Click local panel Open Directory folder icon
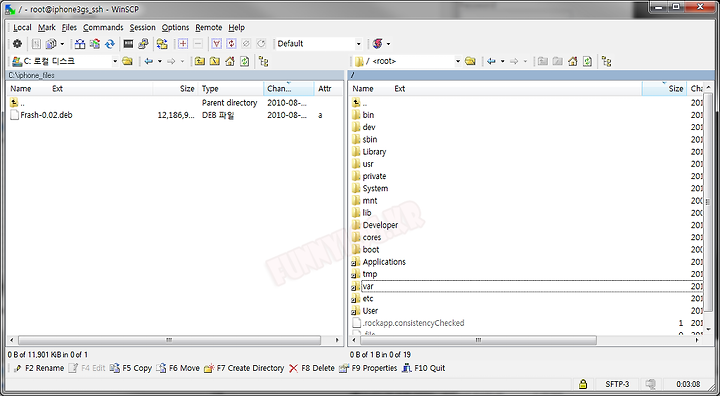 coord(127,61)
